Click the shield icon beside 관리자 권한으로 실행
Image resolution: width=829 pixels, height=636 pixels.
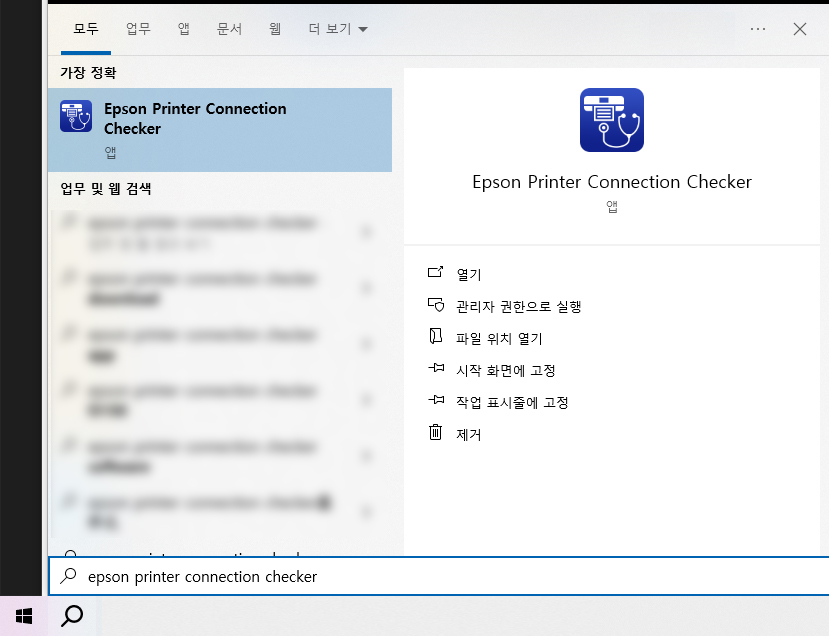click(437, 306)
